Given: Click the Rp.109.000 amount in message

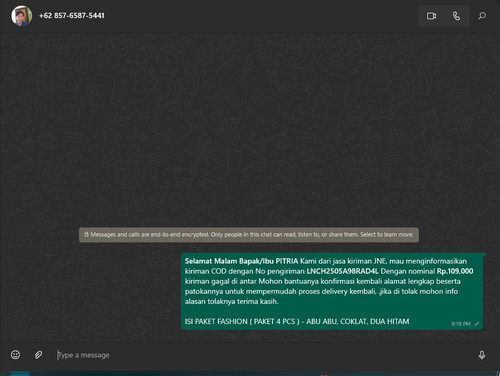Looking at the screenshot, I should pyautogui.click(x=455, y=271).
